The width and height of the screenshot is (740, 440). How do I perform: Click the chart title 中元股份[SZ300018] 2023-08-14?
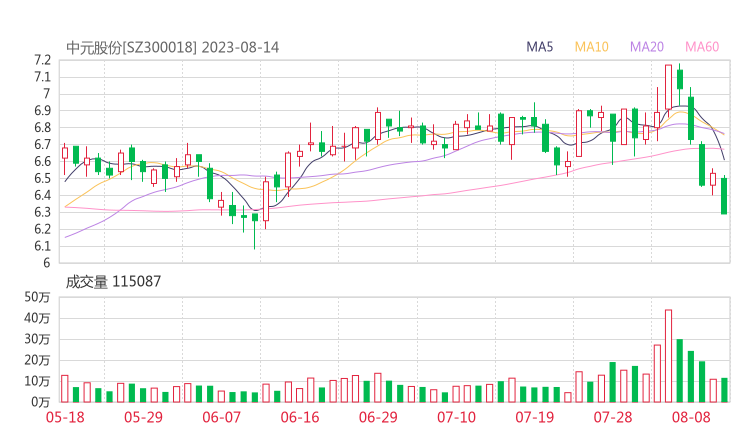click(173, 48)
